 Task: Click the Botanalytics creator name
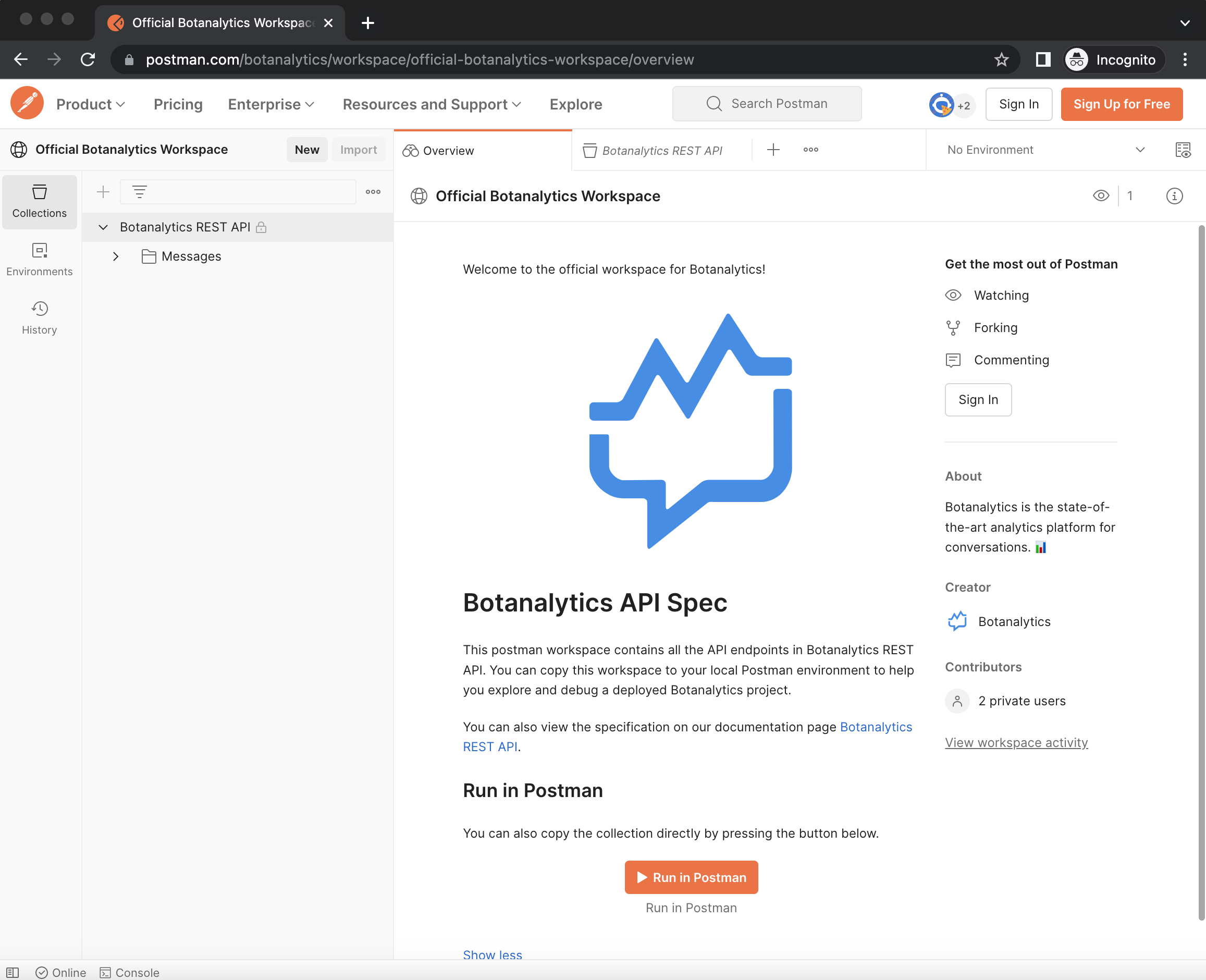(x=1014, y=621)
